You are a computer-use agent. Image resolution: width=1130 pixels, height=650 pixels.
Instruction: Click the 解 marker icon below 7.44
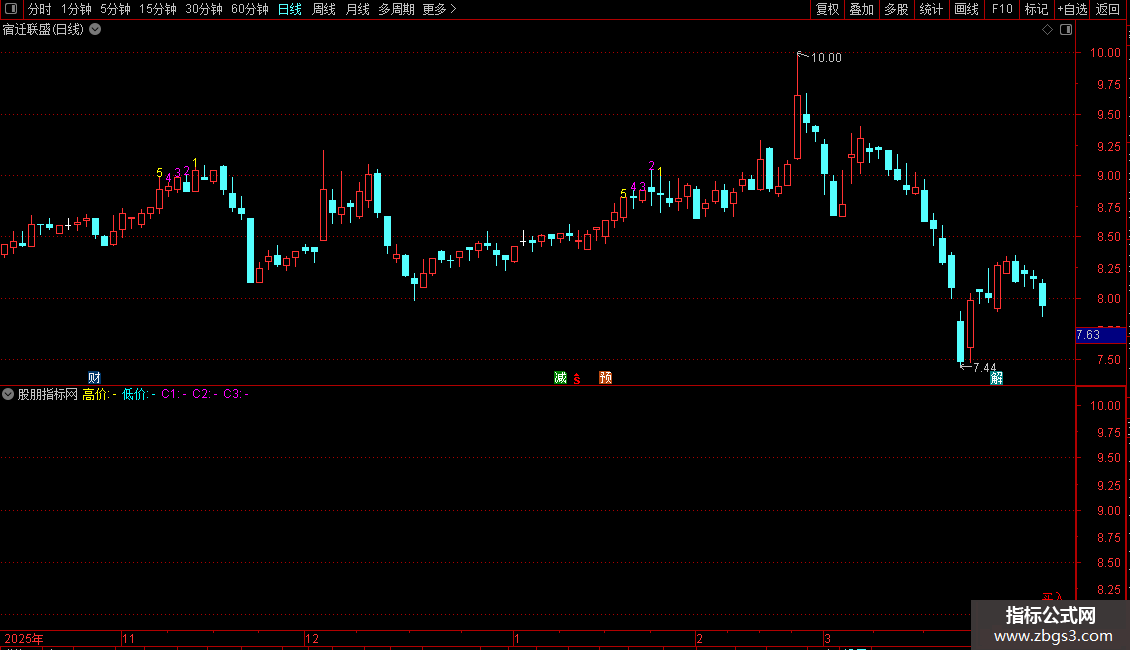click(996, 378)
